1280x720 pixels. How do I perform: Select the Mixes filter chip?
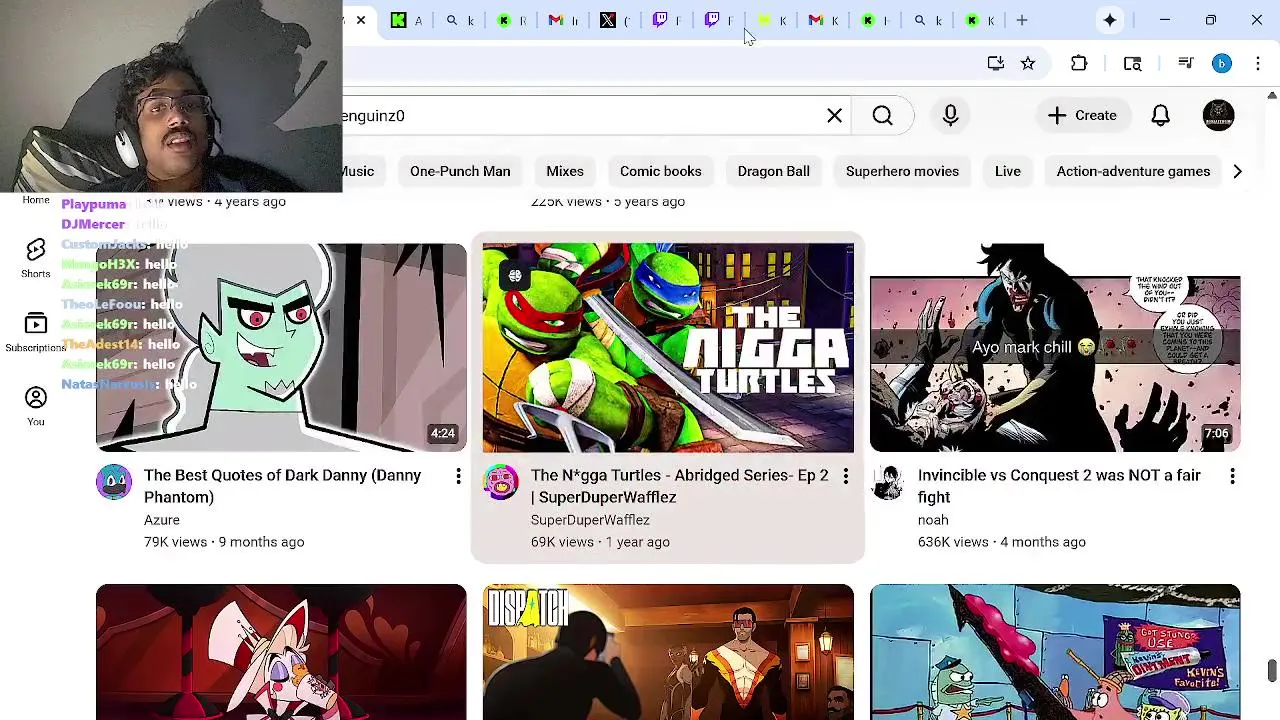pyautogui.click(x=565, y=171)
